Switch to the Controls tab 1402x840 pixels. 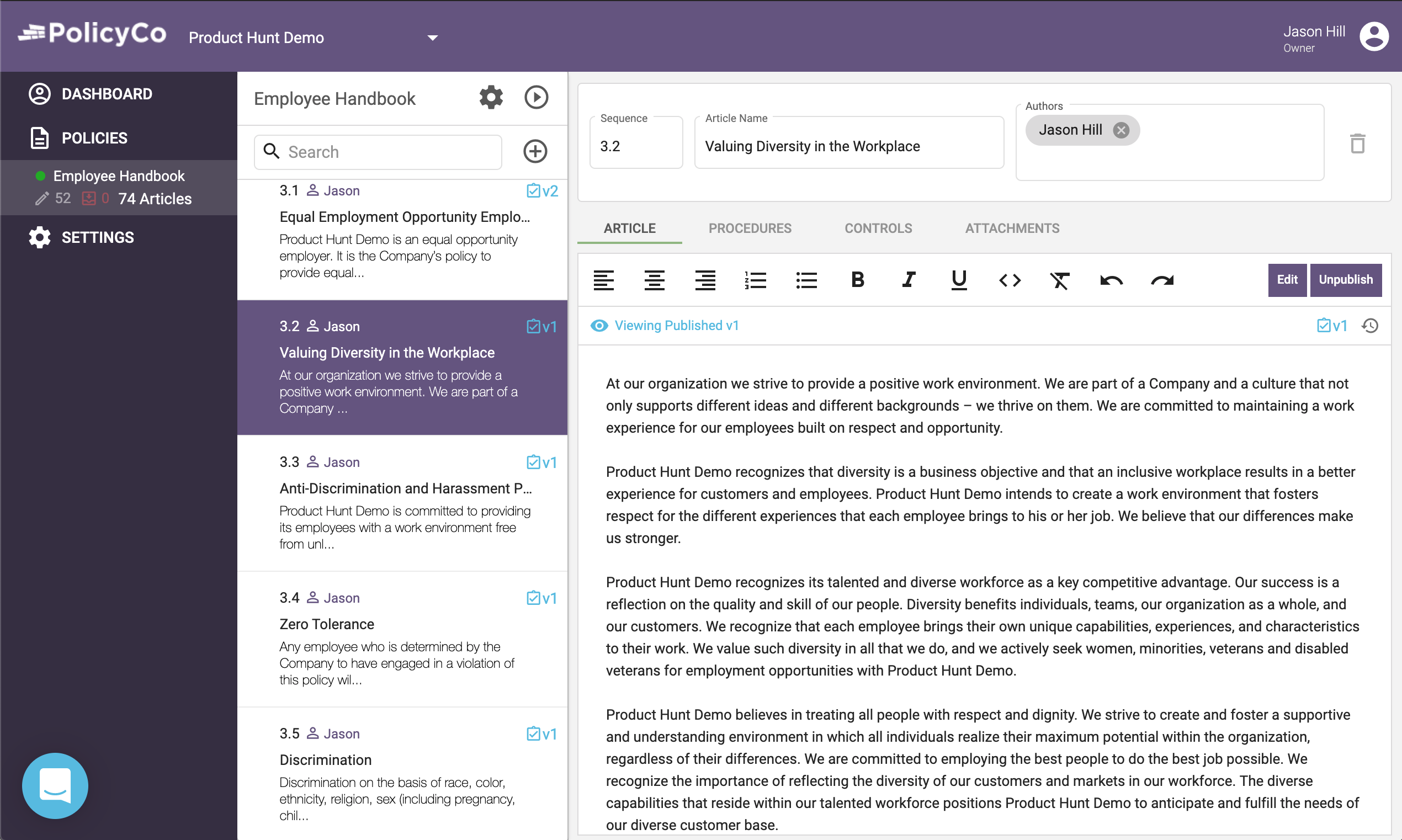point(878,228)
